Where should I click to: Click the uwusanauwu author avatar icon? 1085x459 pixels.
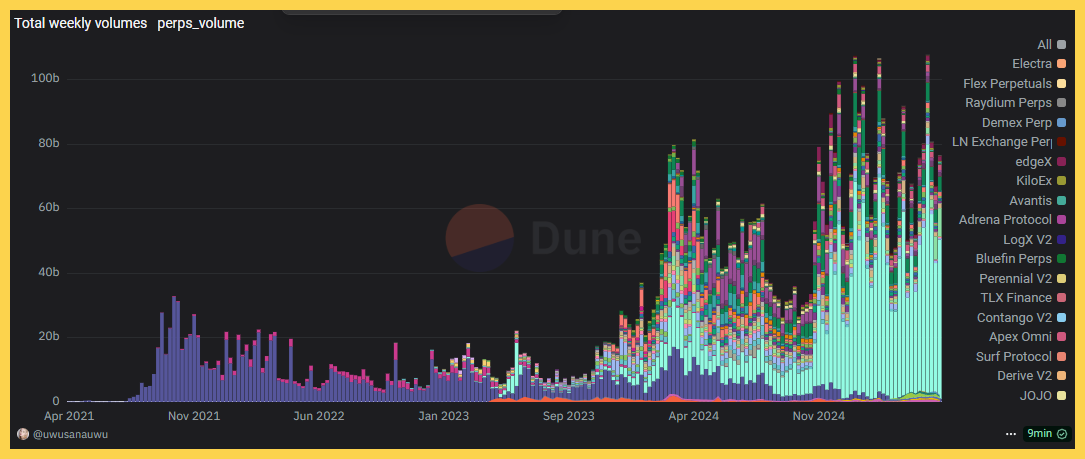tap(23, 434)
